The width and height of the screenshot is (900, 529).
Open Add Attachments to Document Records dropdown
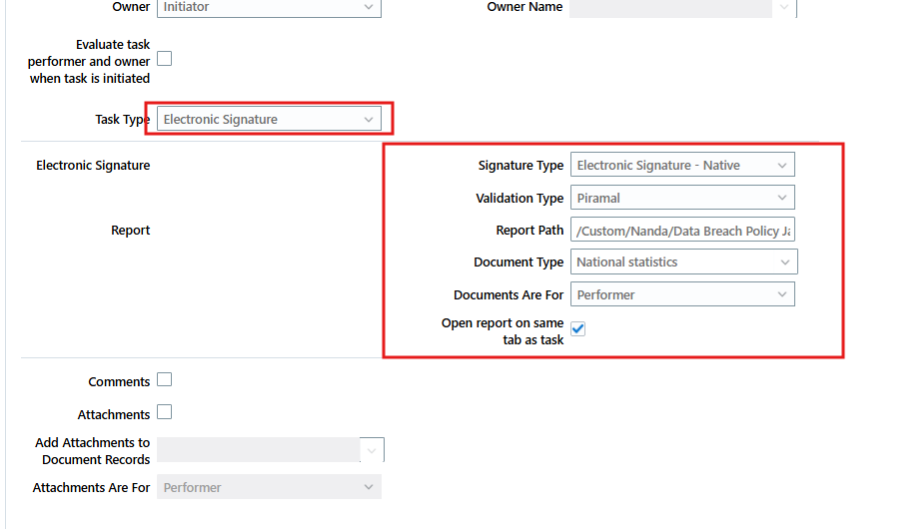point(270,450)
